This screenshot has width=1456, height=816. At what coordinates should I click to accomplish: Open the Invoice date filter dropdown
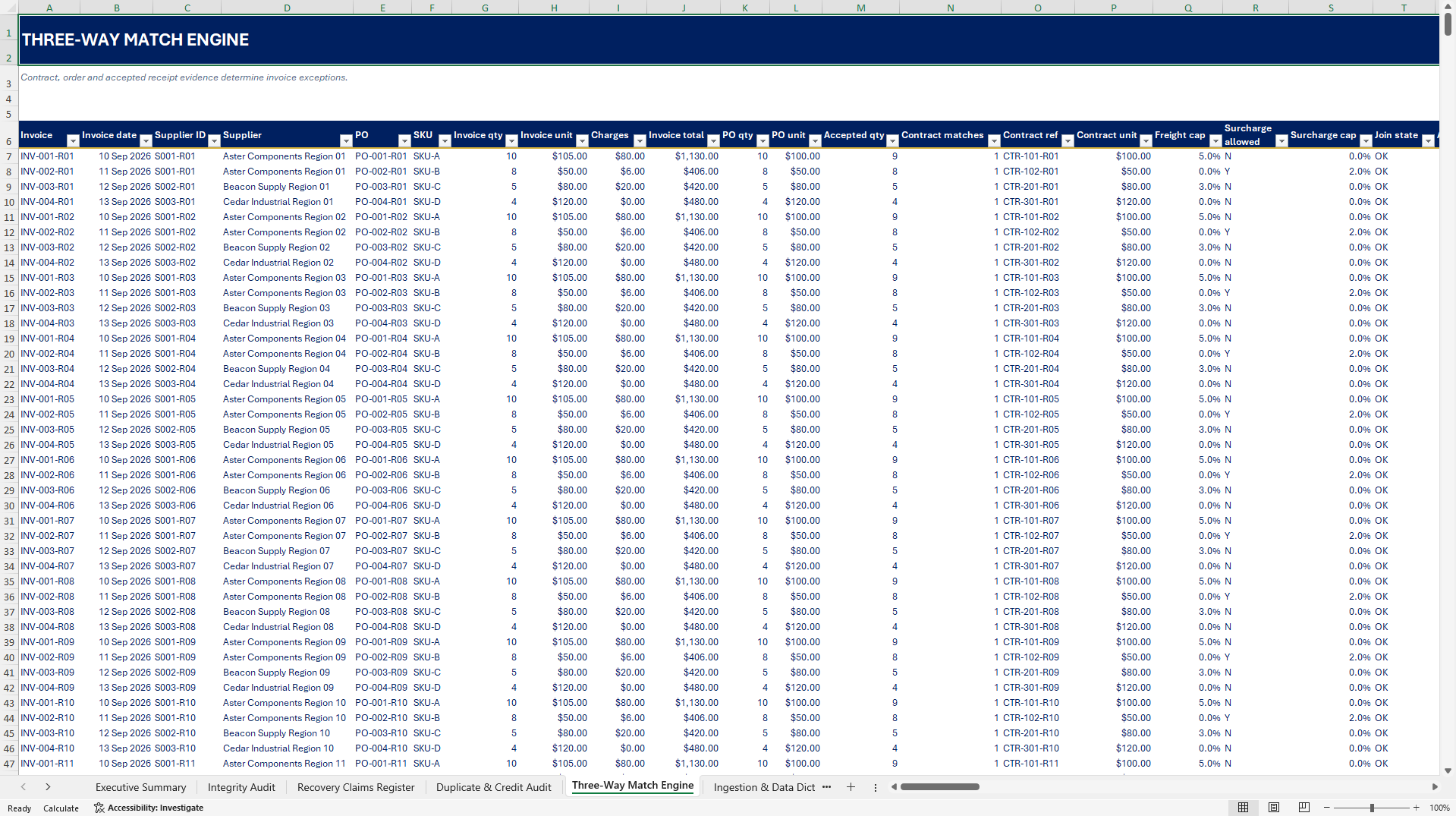pos(146,141)
